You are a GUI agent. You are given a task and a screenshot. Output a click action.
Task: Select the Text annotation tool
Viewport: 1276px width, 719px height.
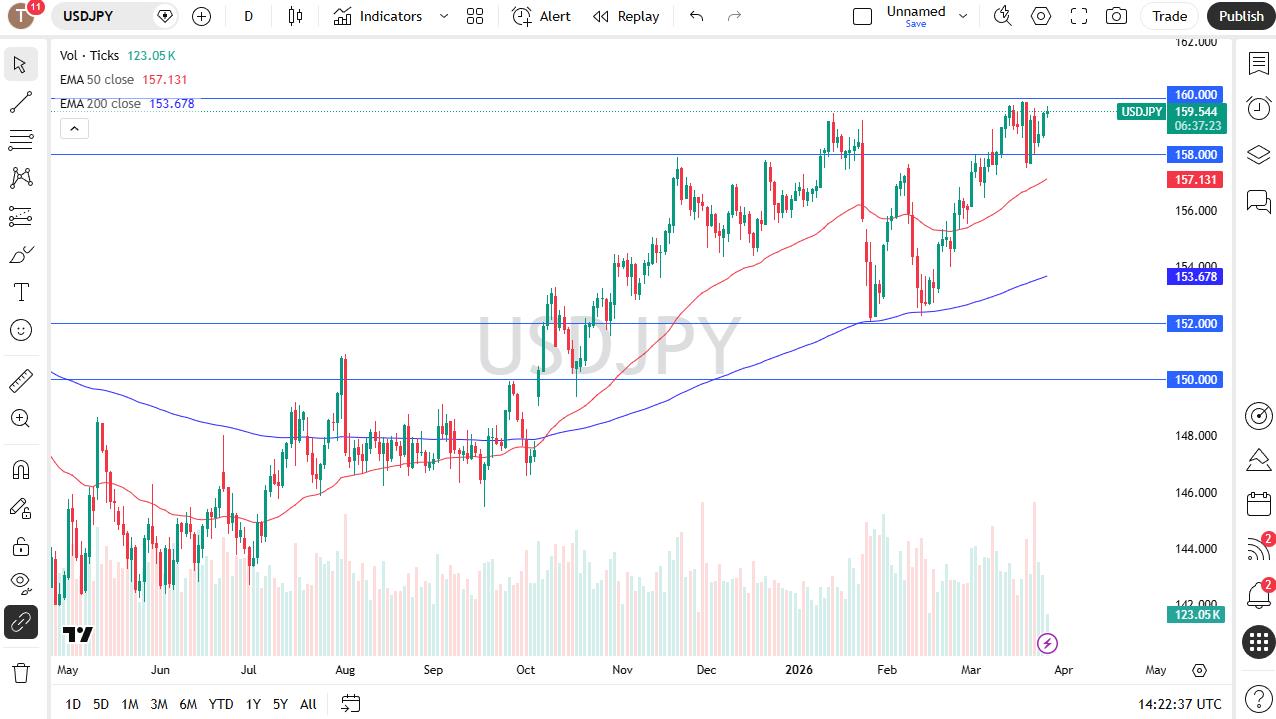tap(21, 292)
